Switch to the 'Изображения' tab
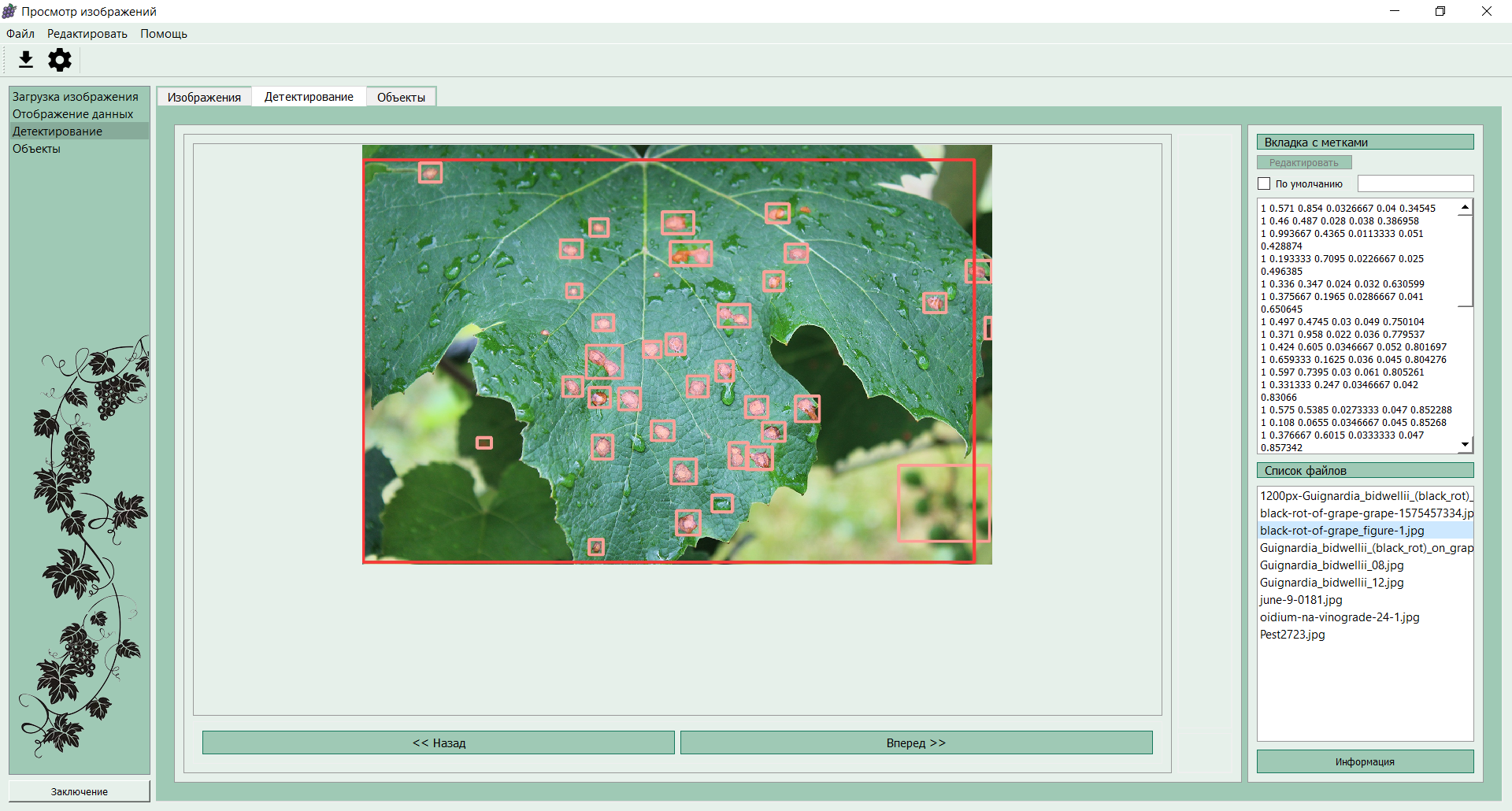The width and height of the screenshot is (1512, 811). point(204,97)
